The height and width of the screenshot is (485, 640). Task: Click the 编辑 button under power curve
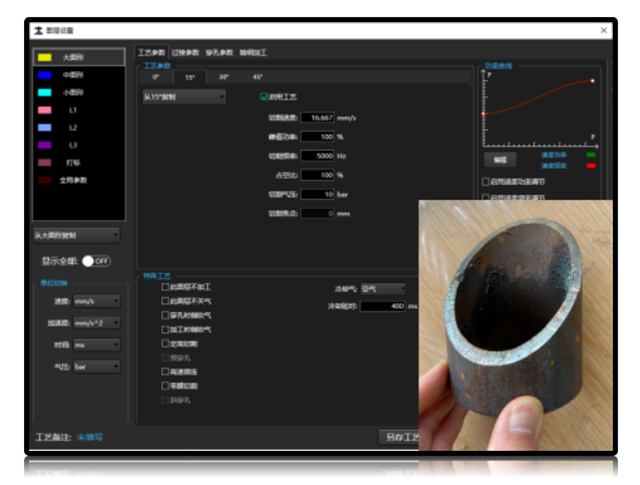[x=499, y=159]
